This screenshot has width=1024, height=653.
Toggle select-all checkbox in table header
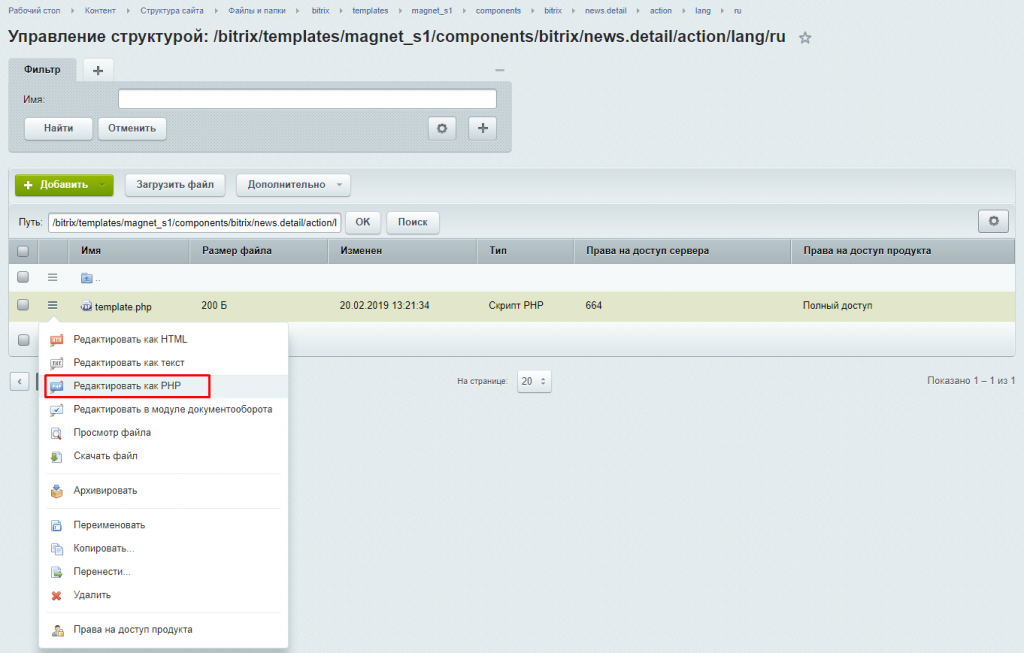23,251
